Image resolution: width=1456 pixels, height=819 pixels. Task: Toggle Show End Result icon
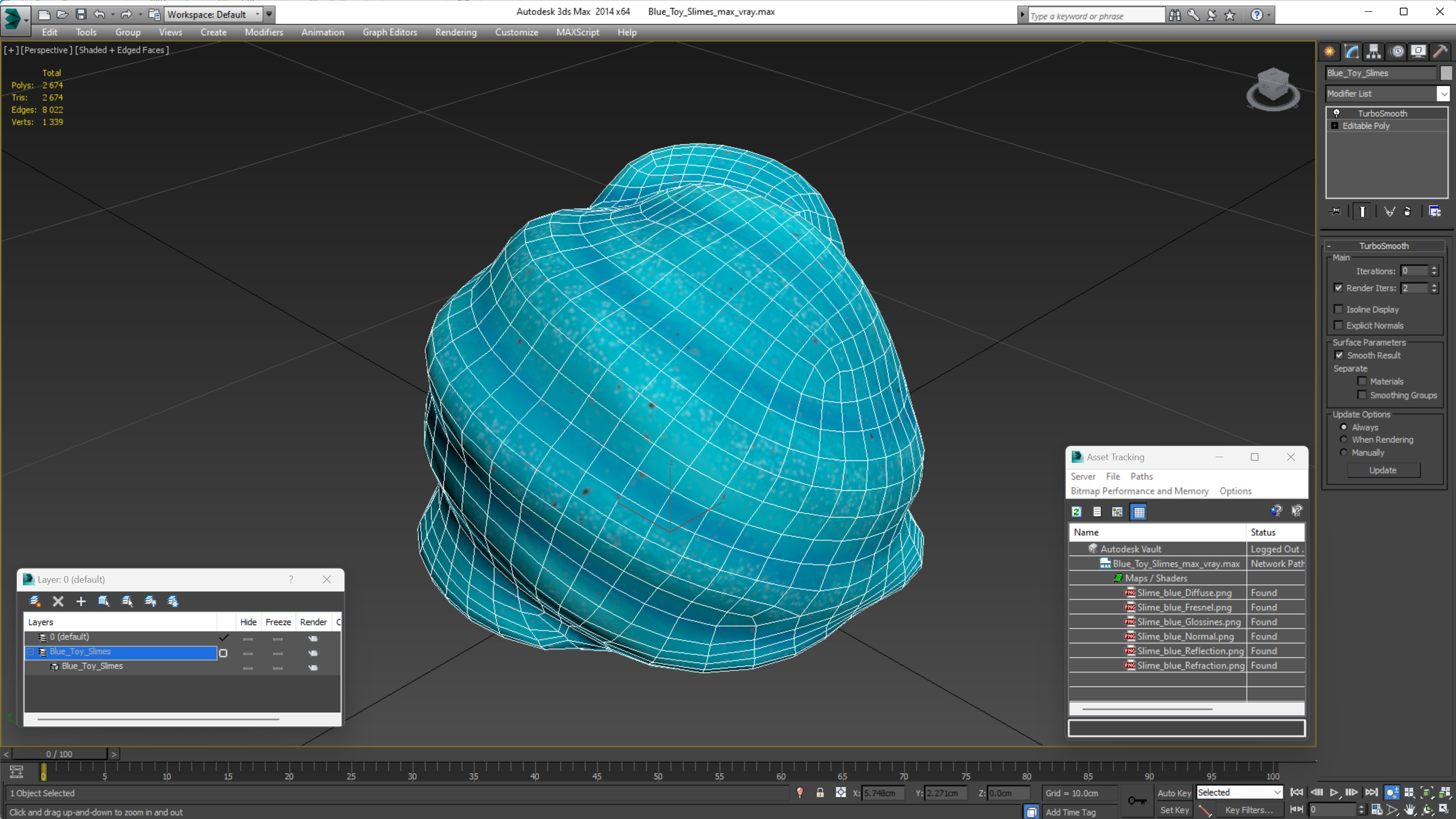pos(1362,211)
